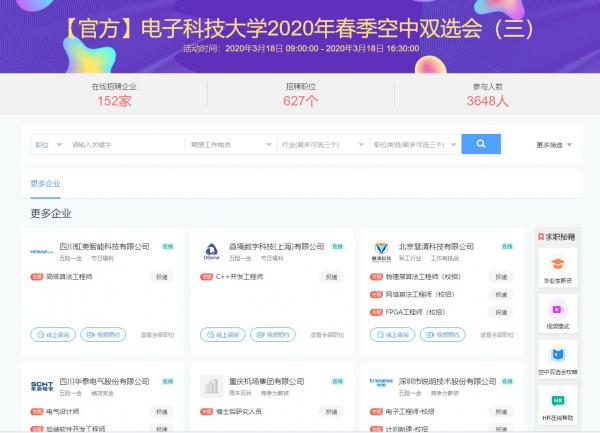Viewport: 600px width, 433px height.
Task: Open the 毕业生薪资 graduation cap icon
Action: coord(557,266)
